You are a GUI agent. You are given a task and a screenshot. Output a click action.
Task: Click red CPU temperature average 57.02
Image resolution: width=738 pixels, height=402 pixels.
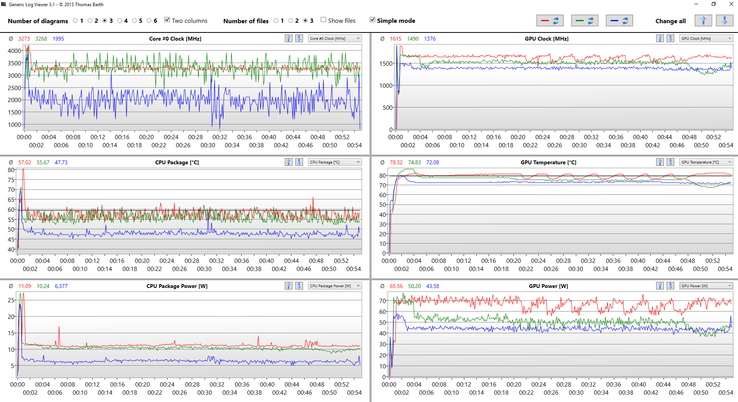point(24,162)
